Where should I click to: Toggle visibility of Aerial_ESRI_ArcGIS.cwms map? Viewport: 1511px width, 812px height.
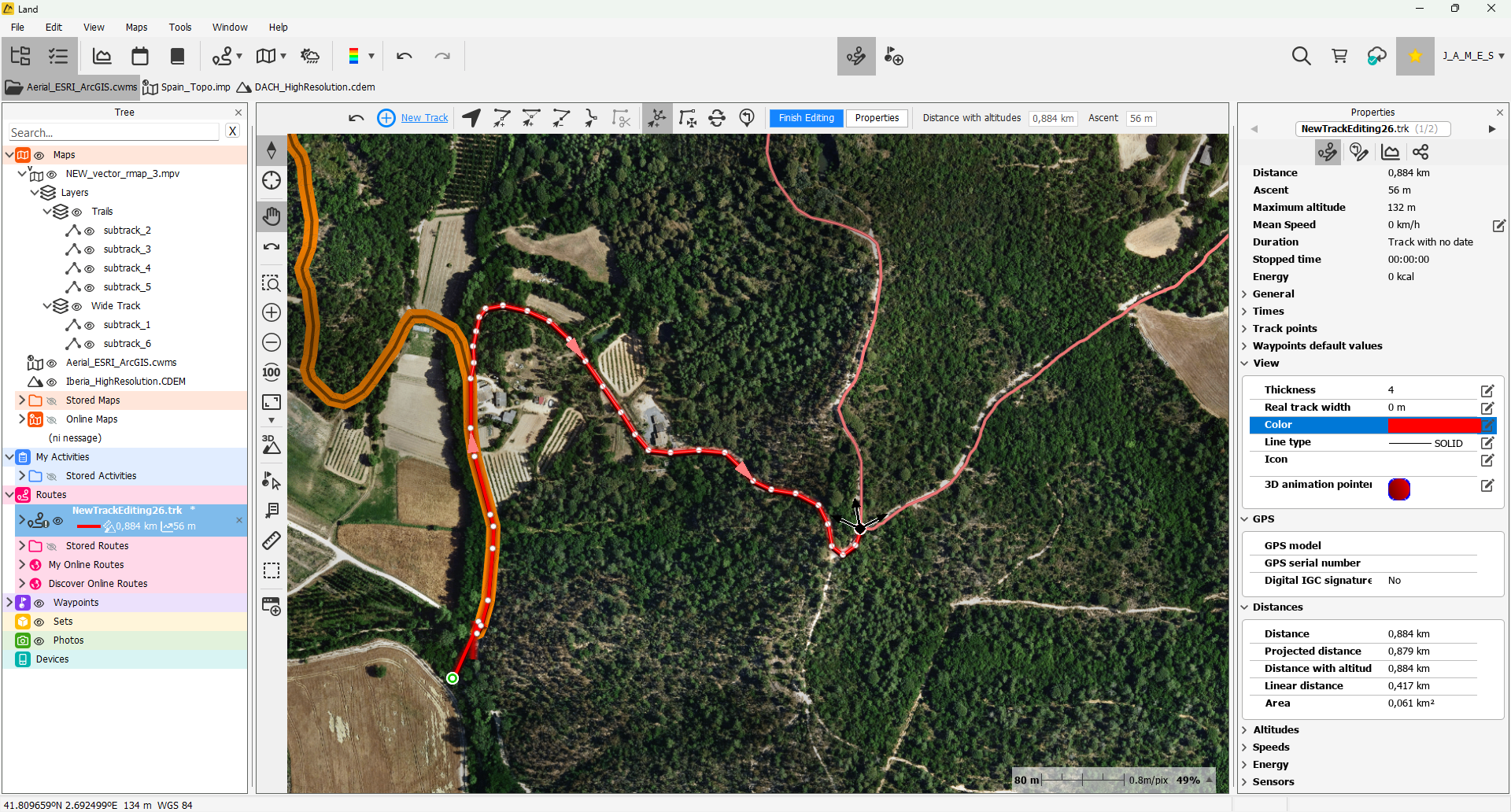pos(52,363)
